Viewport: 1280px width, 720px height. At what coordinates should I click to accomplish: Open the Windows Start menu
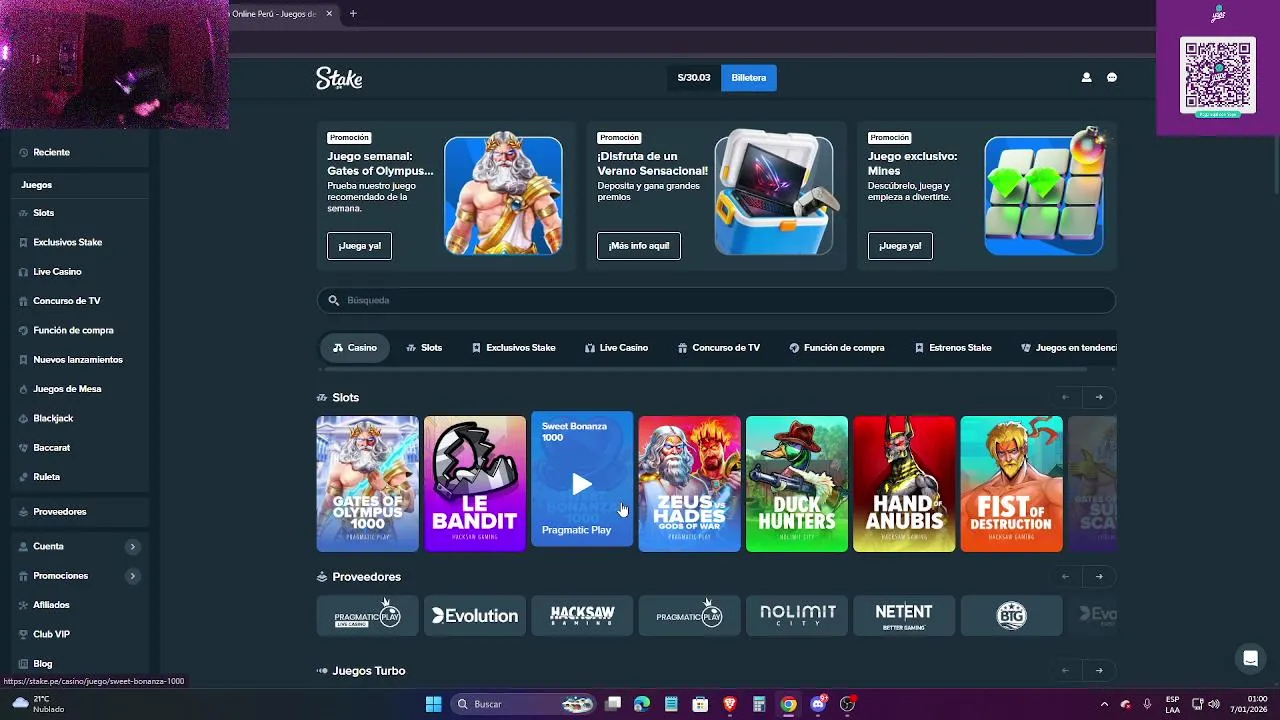click(x=433, y=704)
